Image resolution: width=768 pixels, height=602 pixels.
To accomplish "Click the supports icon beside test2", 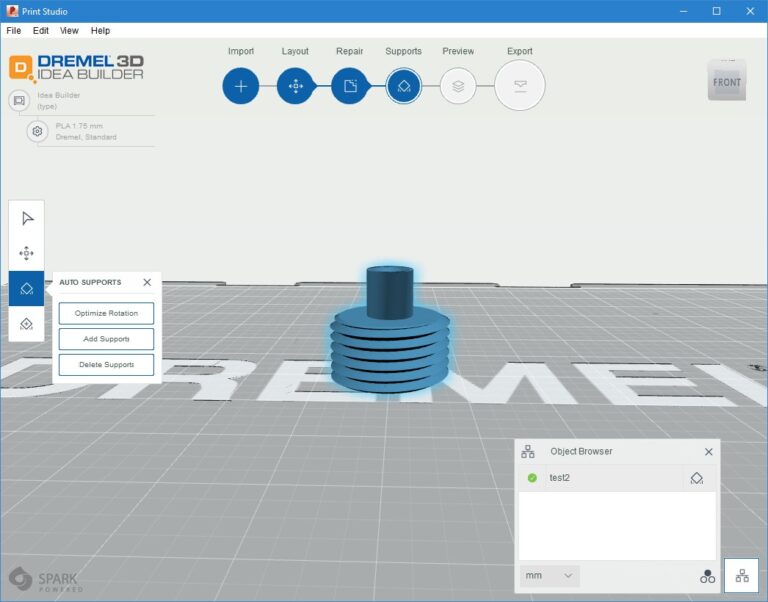I will coord(697,478).
